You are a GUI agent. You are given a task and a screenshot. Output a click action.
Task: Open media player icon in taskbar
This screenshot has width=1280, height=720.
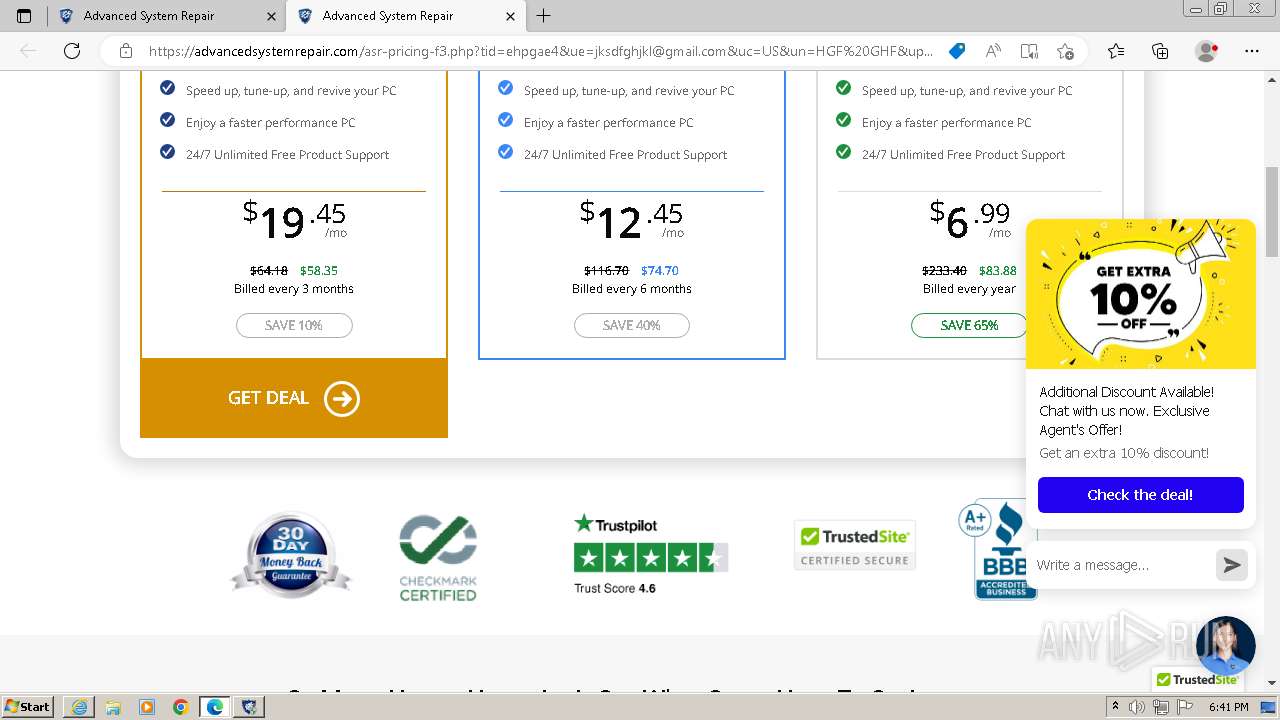pyautogui.click(x=147, y=707)
